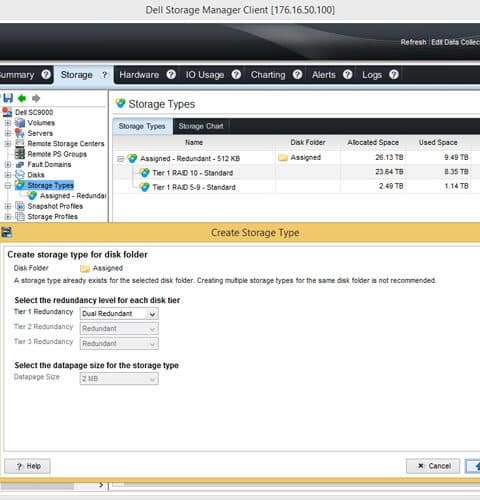Click the Refresh link in header
The height and width of the screenshot is (500, 480).
click(413, 42)
